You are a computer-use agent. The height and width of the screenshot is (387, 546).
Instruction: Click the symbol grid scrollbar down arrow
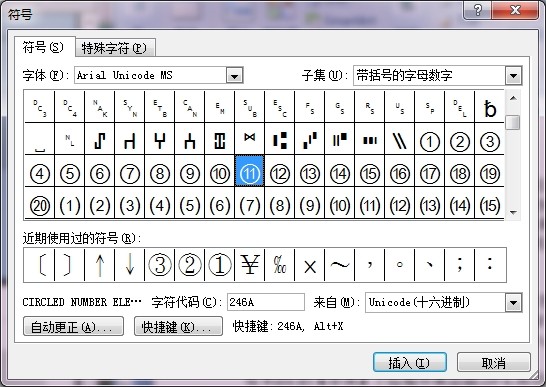point(513,212)
